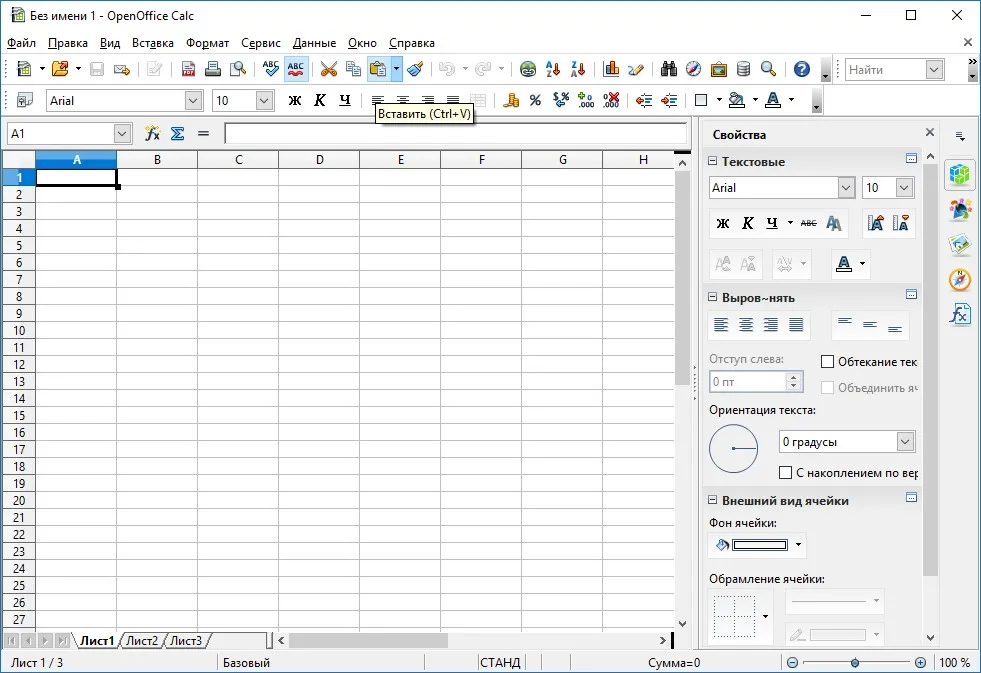
Task: Open Navigator in sidebar deck
Action: 960,280
